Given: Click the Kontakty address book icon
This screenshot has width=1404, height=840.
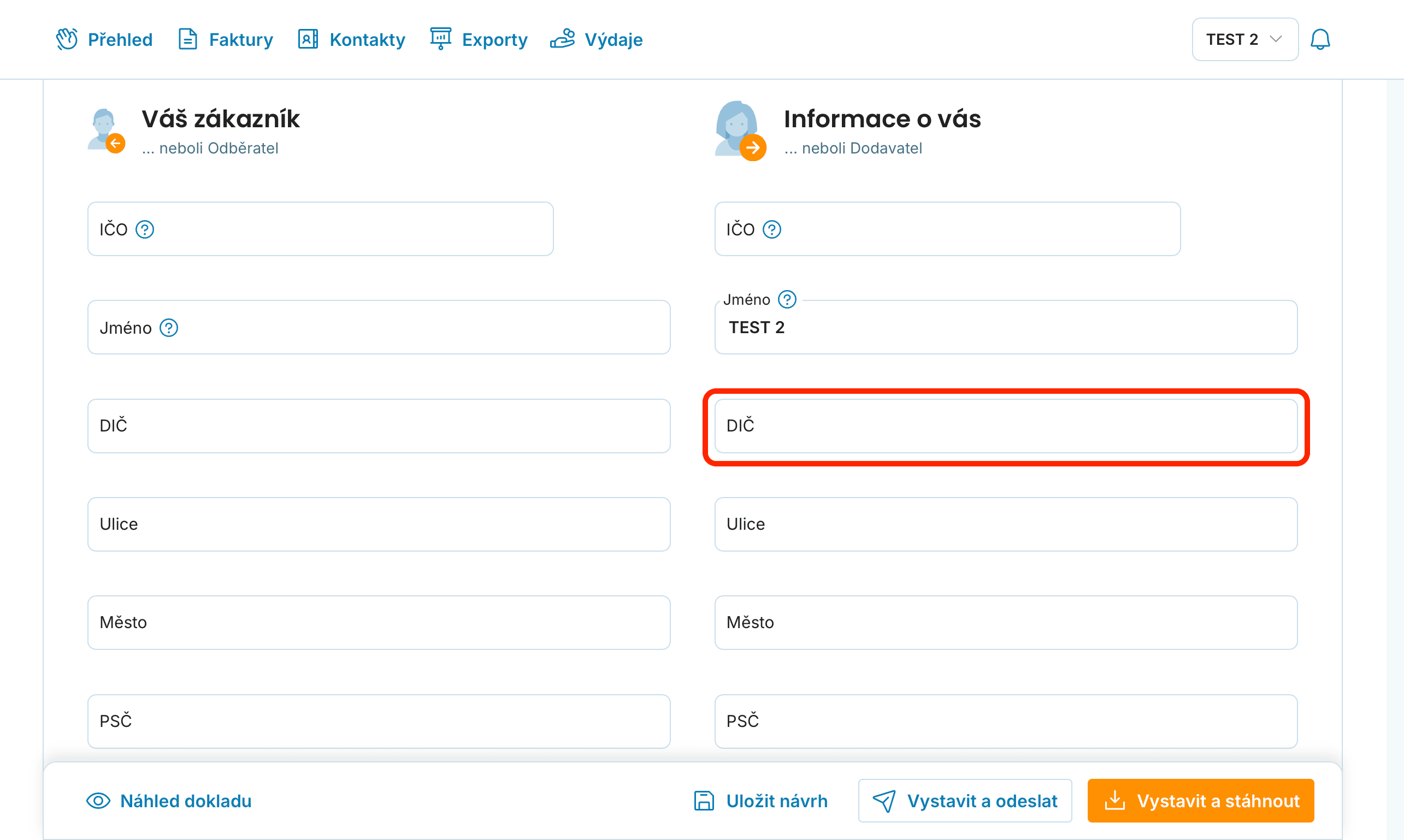Looking at the screenshot, I should tap(308, 39).
